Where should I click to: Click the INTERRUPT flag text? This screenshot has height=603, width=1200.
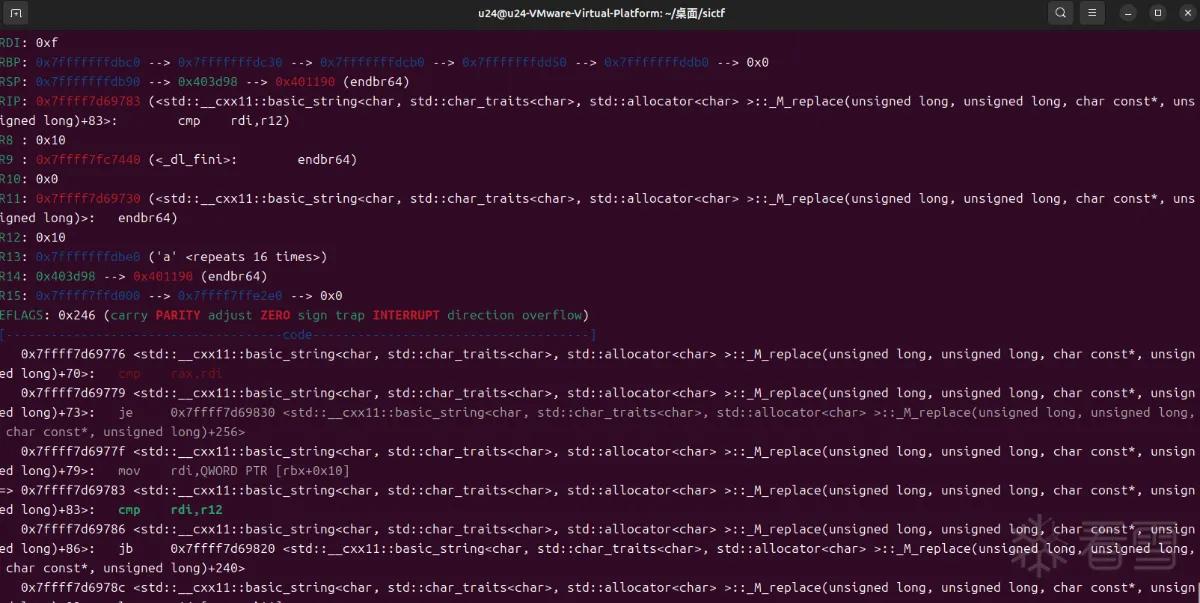pos(406,315)
